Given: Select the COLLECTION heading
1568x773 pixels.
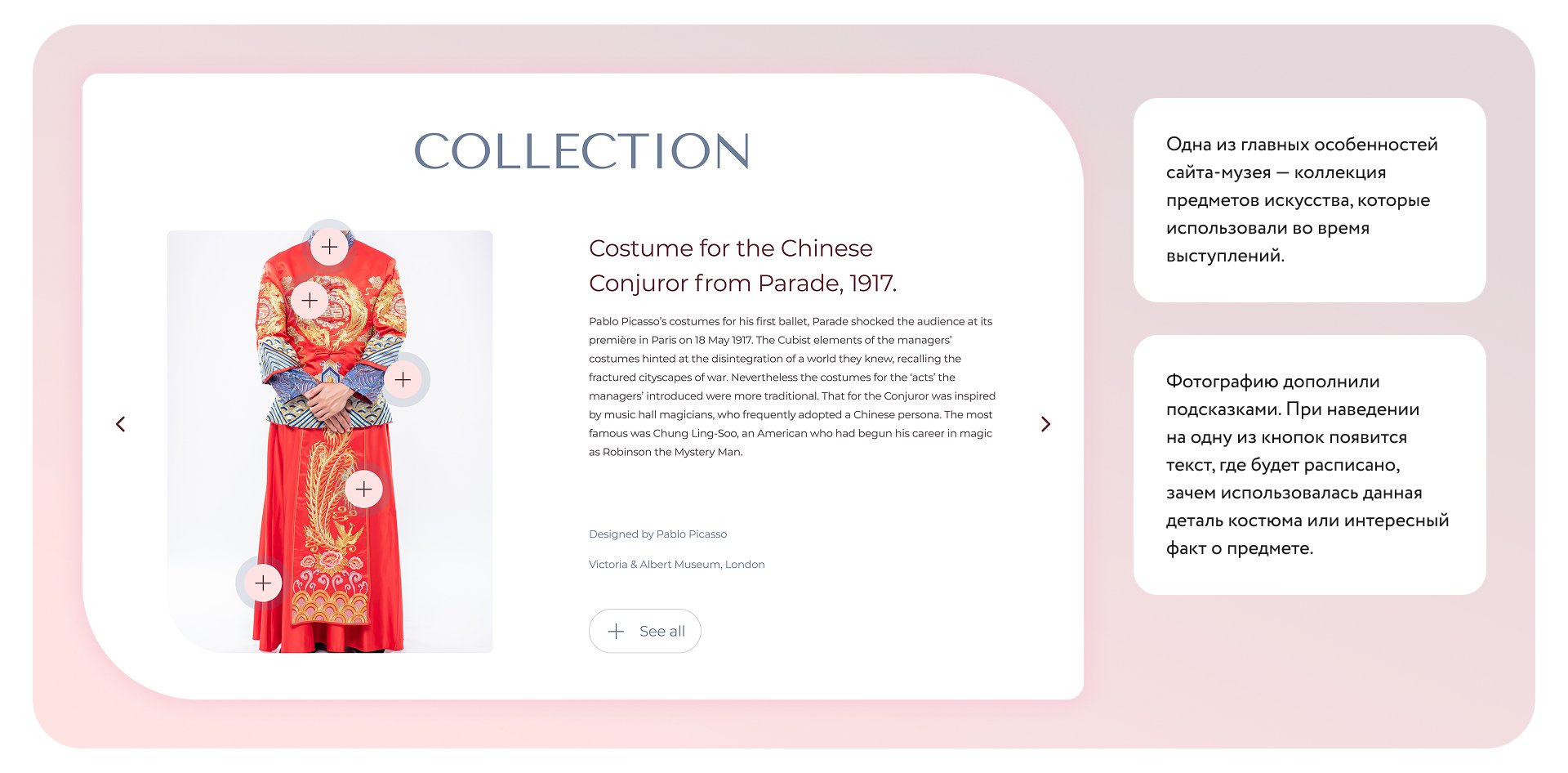Looking at the screenshot, I should [x=582, y=151].
